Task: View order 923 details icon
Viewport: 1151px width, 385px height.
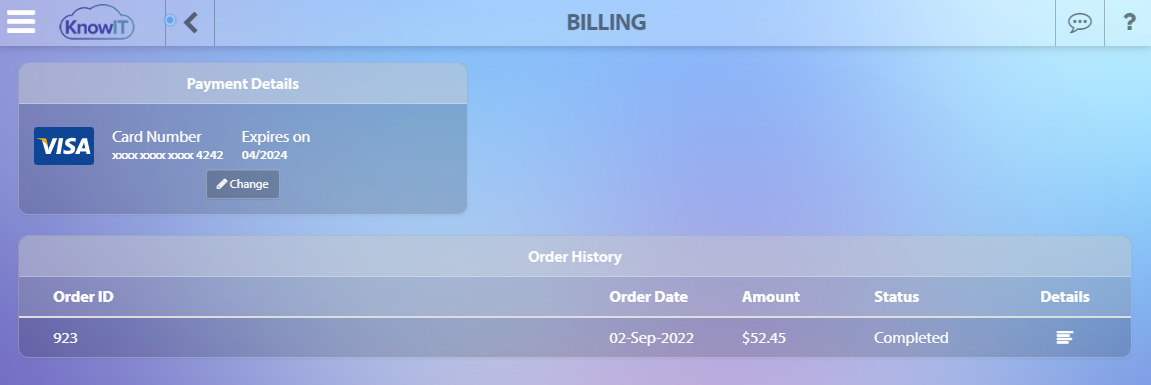Action: [1064, 337]
